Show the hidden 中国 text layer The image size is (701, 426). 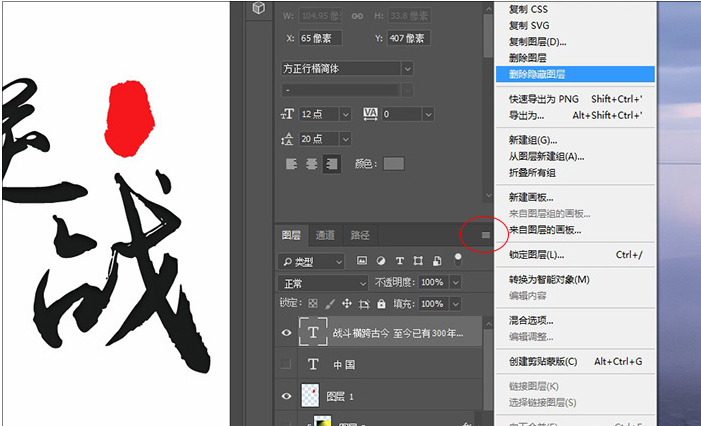(x=286, y=364)
